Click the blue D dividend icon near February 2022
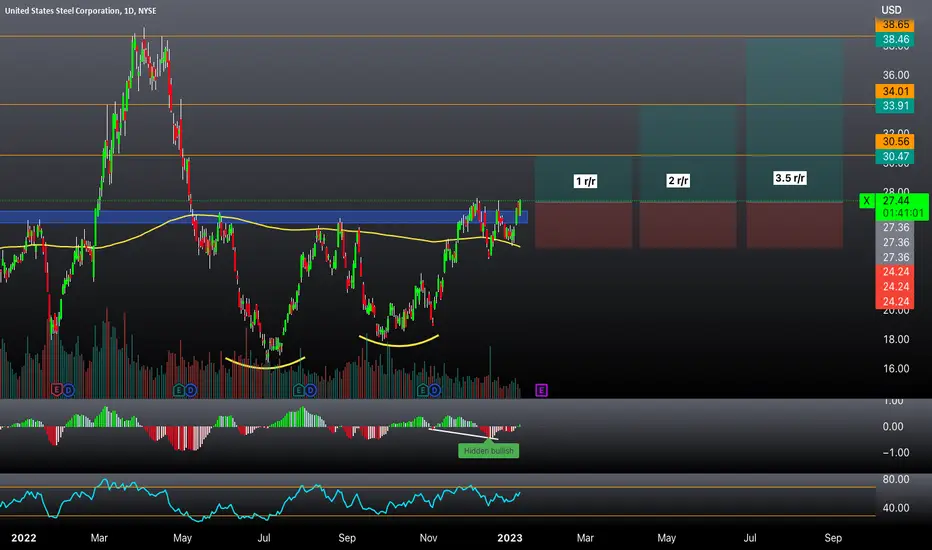The height and width of the screenshot is (550, 932). (x=69, y=390)
